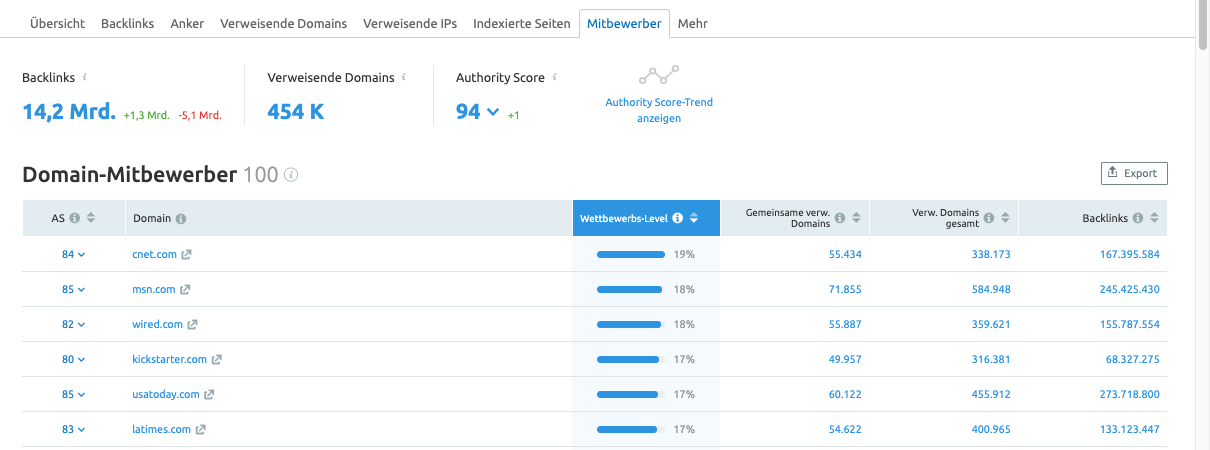Select the Mitbewerber tab

[624, 23]
